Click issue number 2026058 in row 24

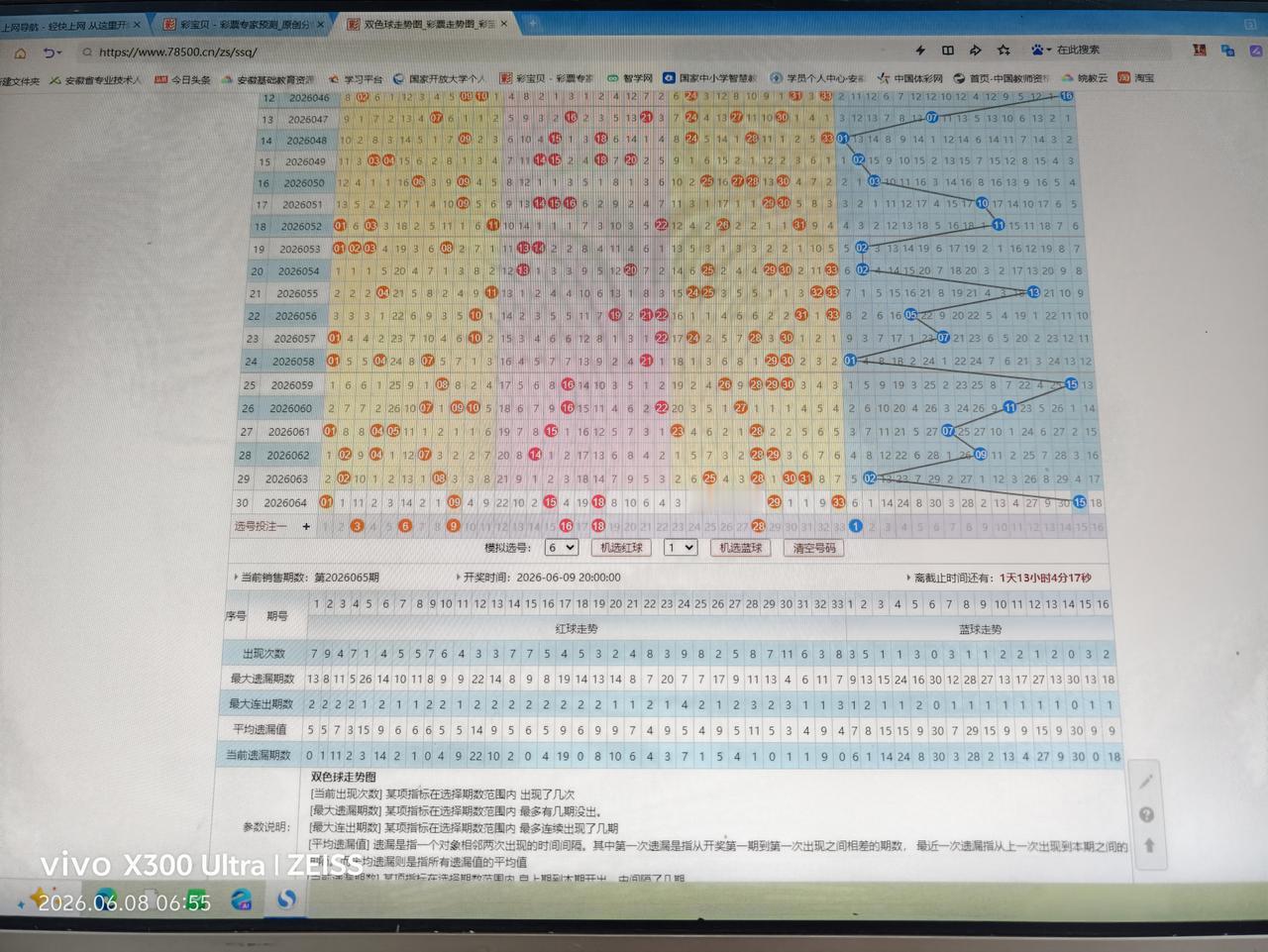pos(293,362)
